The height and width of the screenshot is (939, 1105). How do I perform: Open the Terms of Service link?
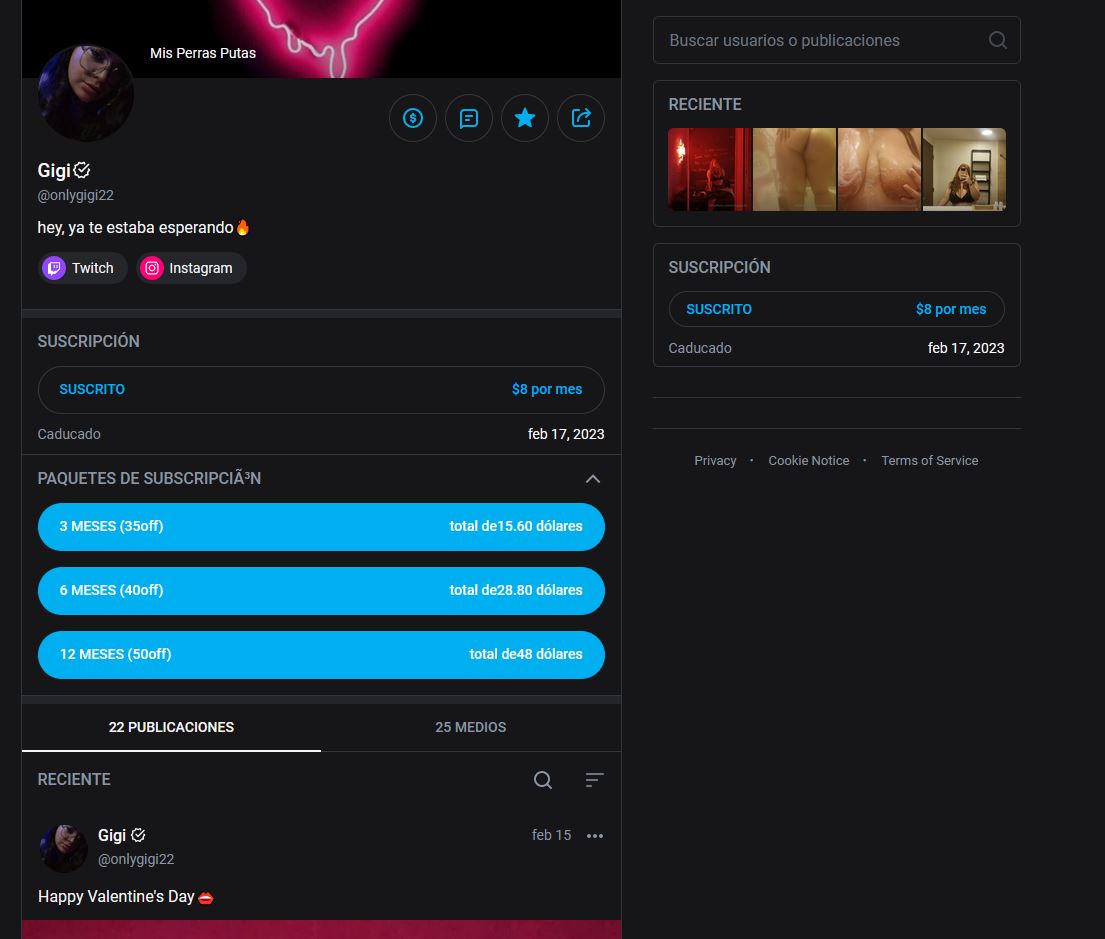click(929, 461)
